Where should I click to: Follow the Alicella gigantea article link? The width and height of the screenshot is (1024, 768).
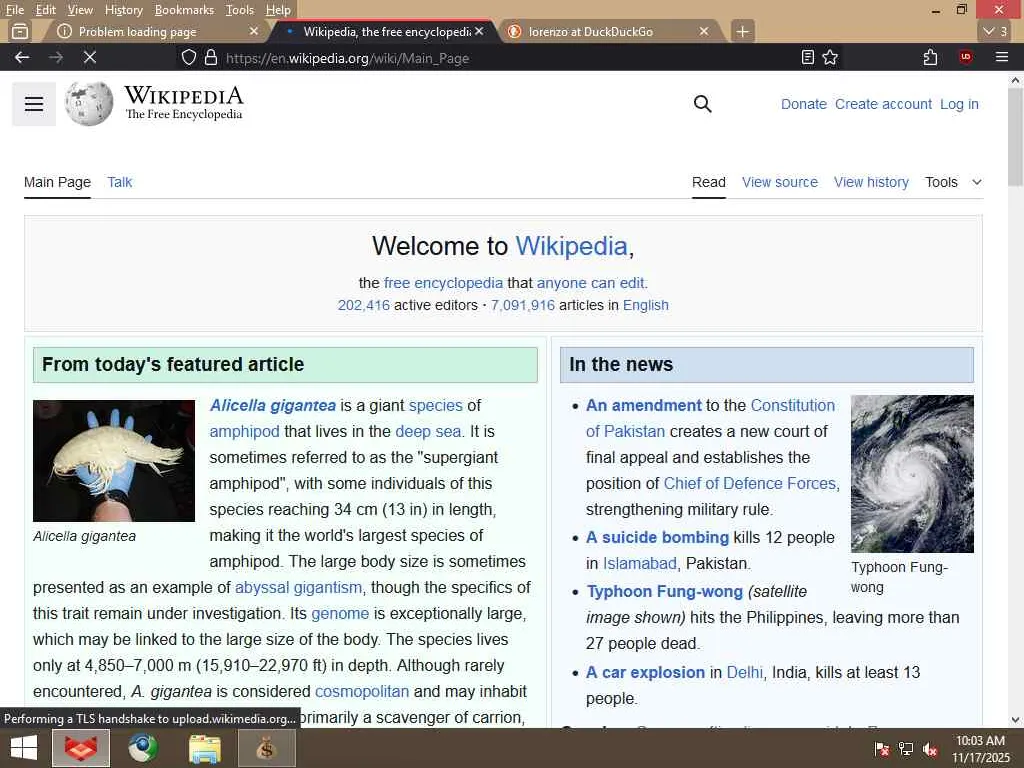(x=272, y=406)
